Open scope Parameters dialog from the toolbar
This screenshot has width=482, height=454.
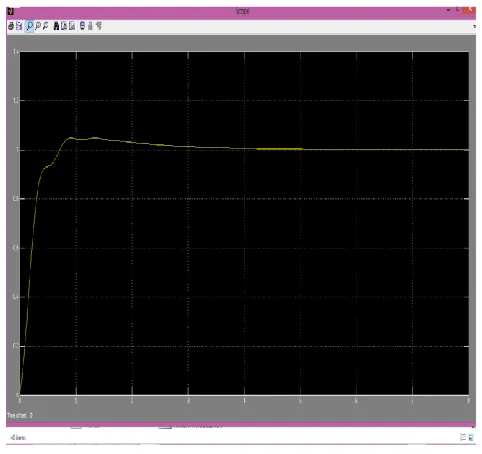[x=19, y=26]
